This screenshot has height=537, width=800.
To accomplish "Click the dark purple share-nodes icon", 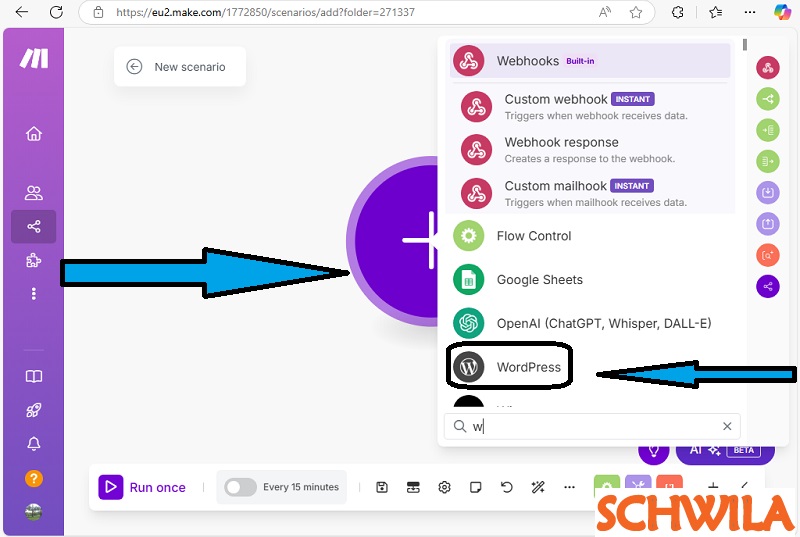I will click(x=767, y=287).
